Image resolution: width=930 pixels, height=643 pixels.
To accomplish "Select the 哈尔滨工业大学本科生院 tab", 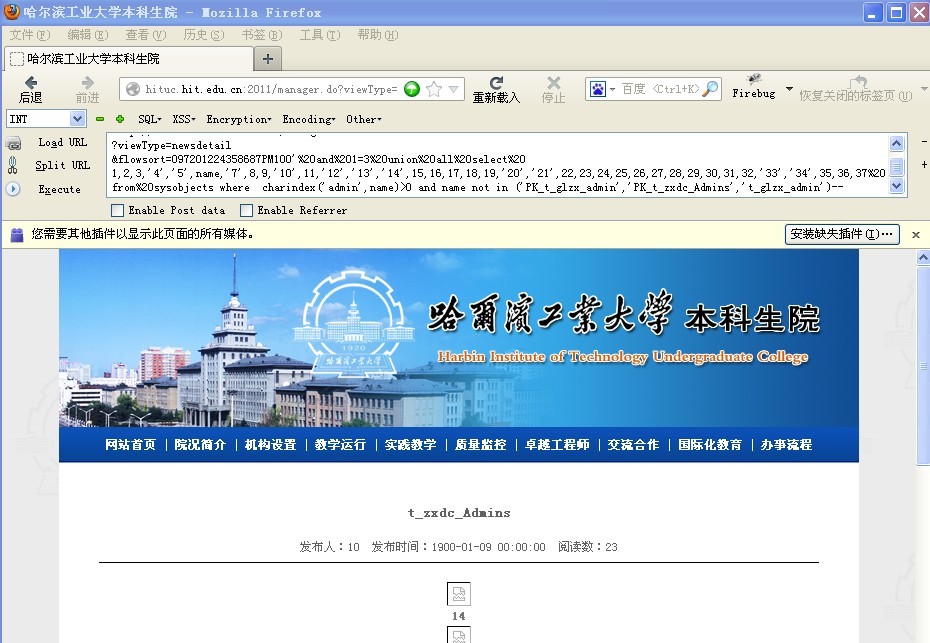I will pos(129,59).
